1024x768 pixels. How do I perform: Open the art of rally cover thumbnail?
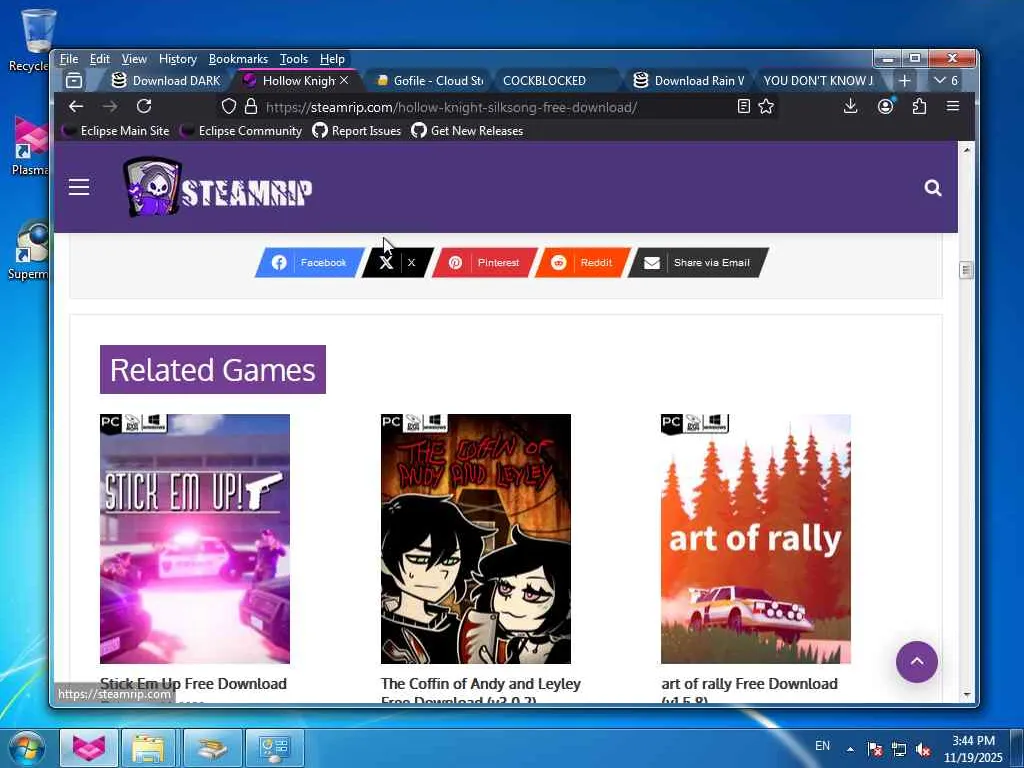coord(756,539)
